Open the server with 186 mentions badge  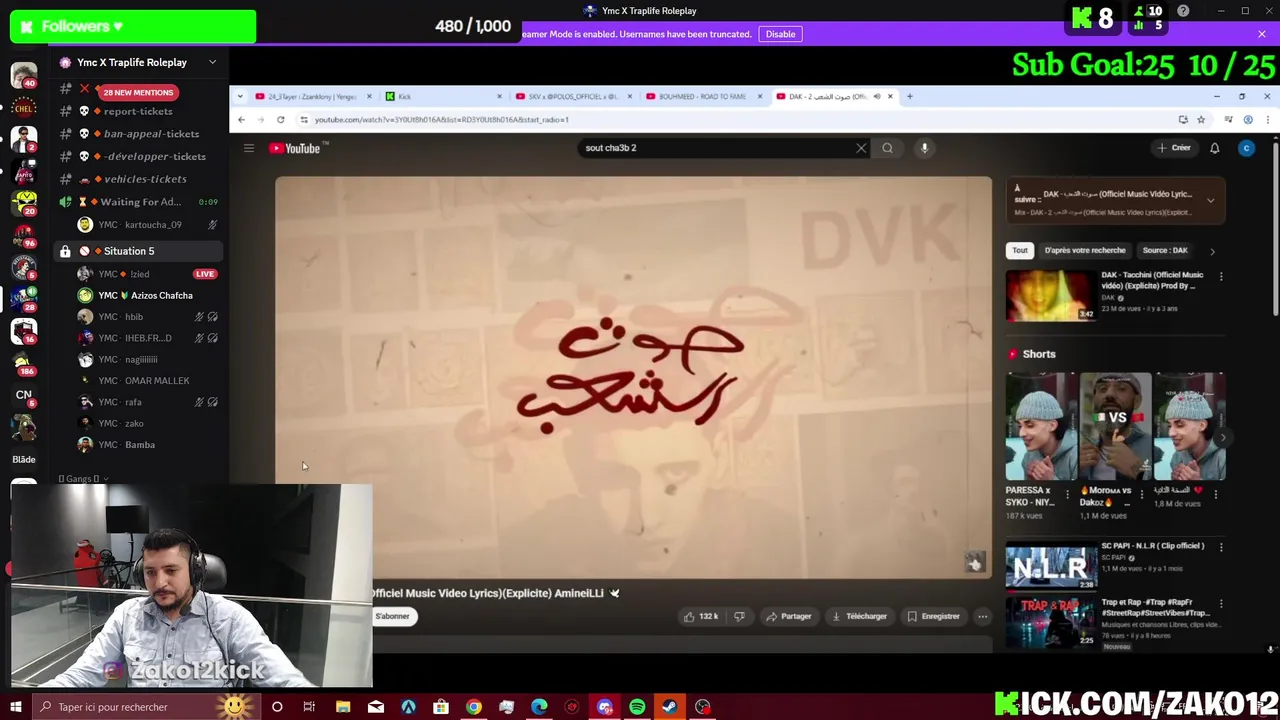pyautogui.click(x=24, y=363)
